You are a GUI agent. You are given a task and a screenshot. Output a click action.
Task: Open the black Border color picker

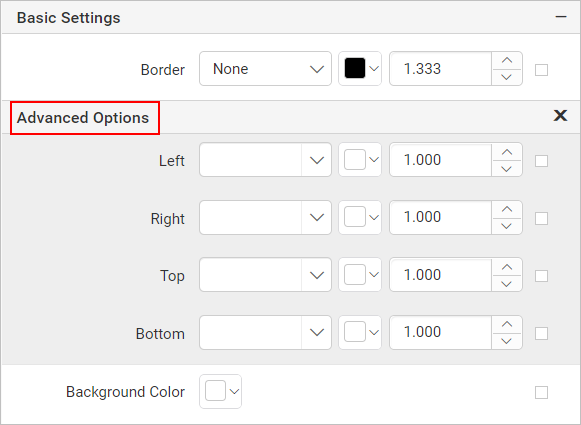pyautogui.click(x=360, y=69)
